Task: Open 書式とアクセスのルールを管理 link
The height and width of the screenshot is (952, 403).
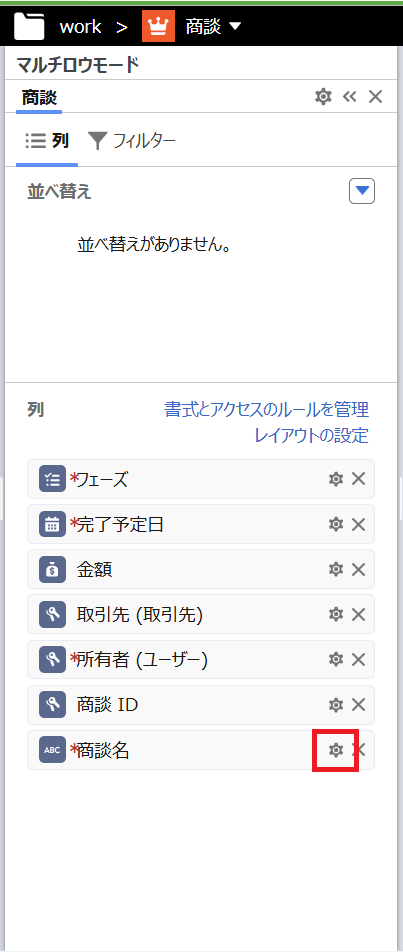Action: [266, 409]
